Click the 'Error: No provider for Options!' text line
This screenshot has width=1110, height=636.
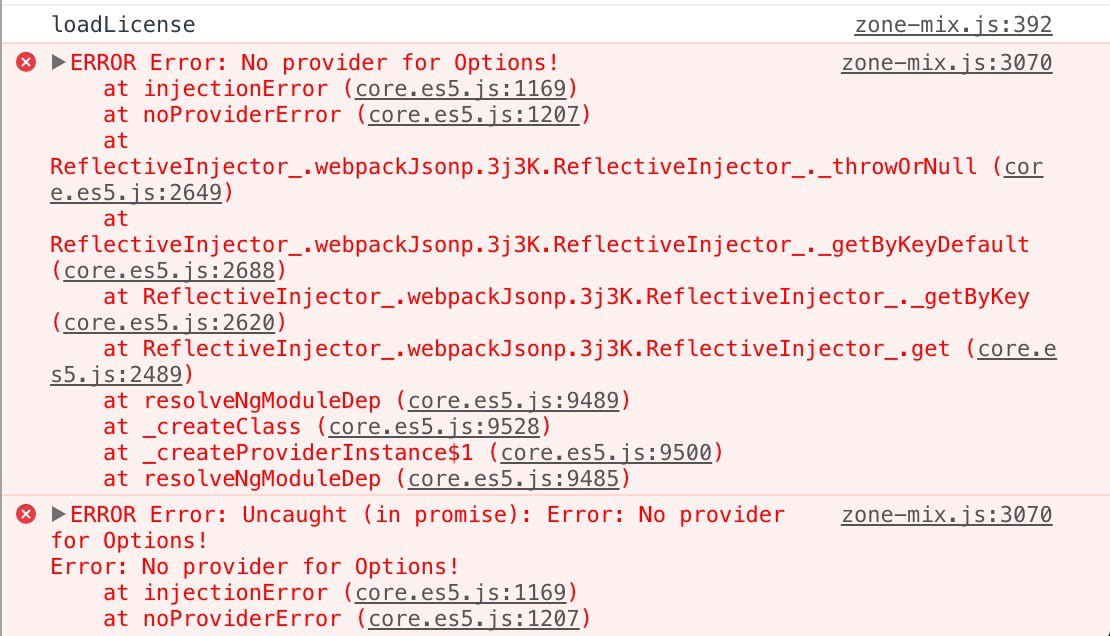255,567
